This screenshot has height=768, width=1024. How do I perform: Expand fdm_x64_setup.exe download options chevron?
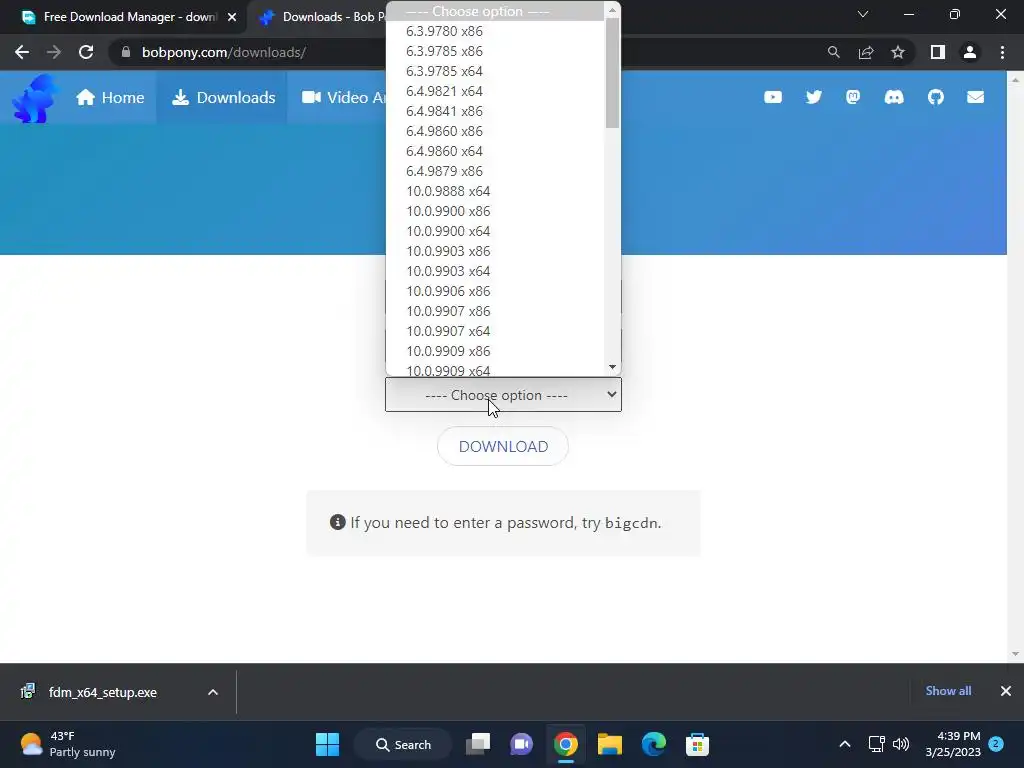pos(213,692)
